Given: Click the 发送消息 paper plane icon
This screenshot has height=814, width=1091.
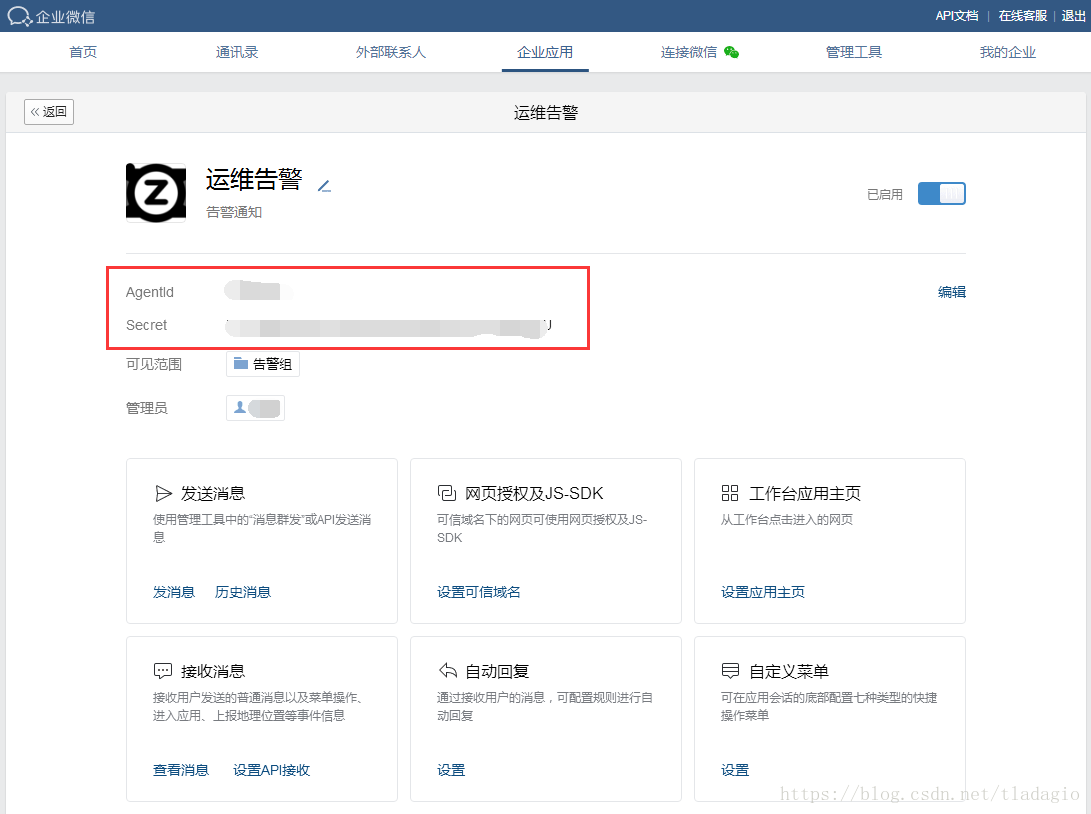Looking at the screenshot, I should tap(163, 493).
